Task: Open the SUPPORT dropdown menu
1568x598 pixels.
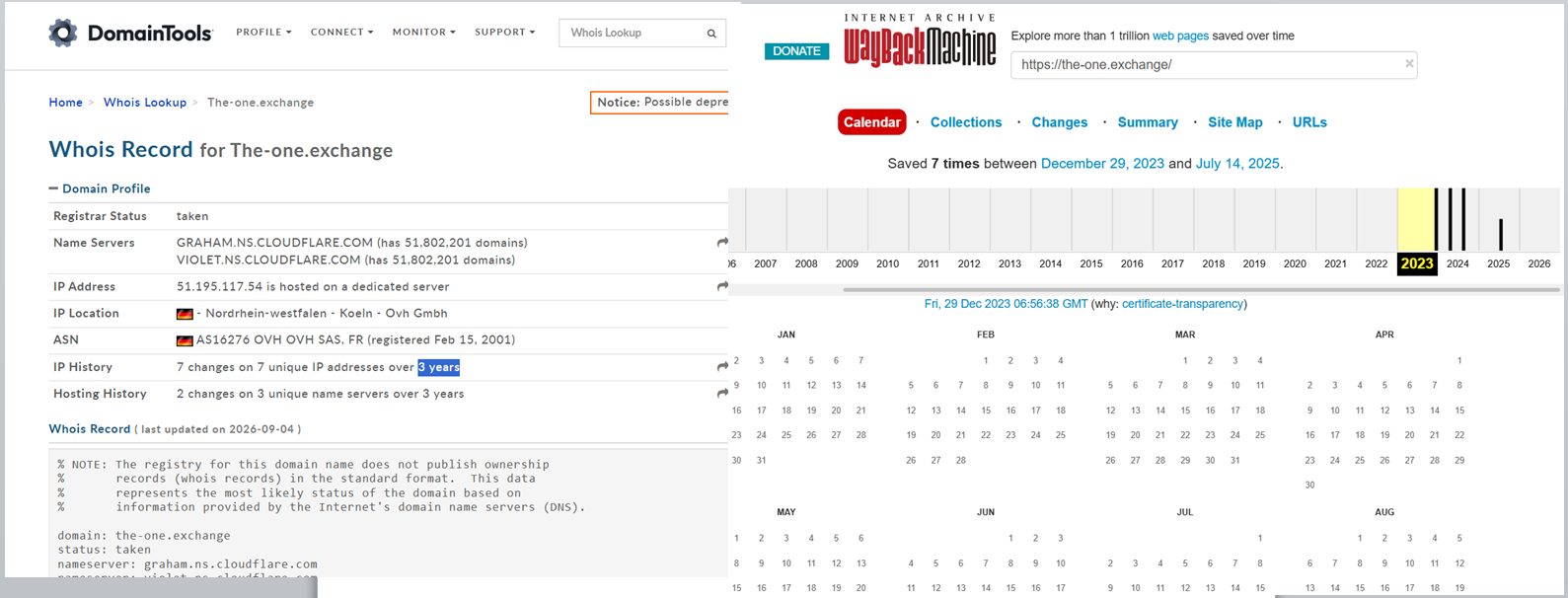Action: 504,33
